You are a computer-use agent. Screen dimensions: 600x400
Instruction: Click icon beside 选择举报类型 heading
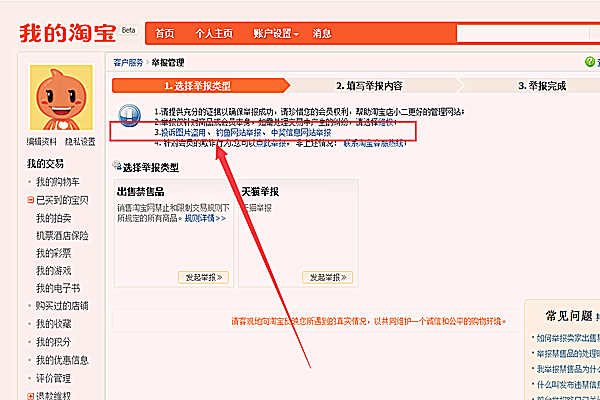(117, 166)
